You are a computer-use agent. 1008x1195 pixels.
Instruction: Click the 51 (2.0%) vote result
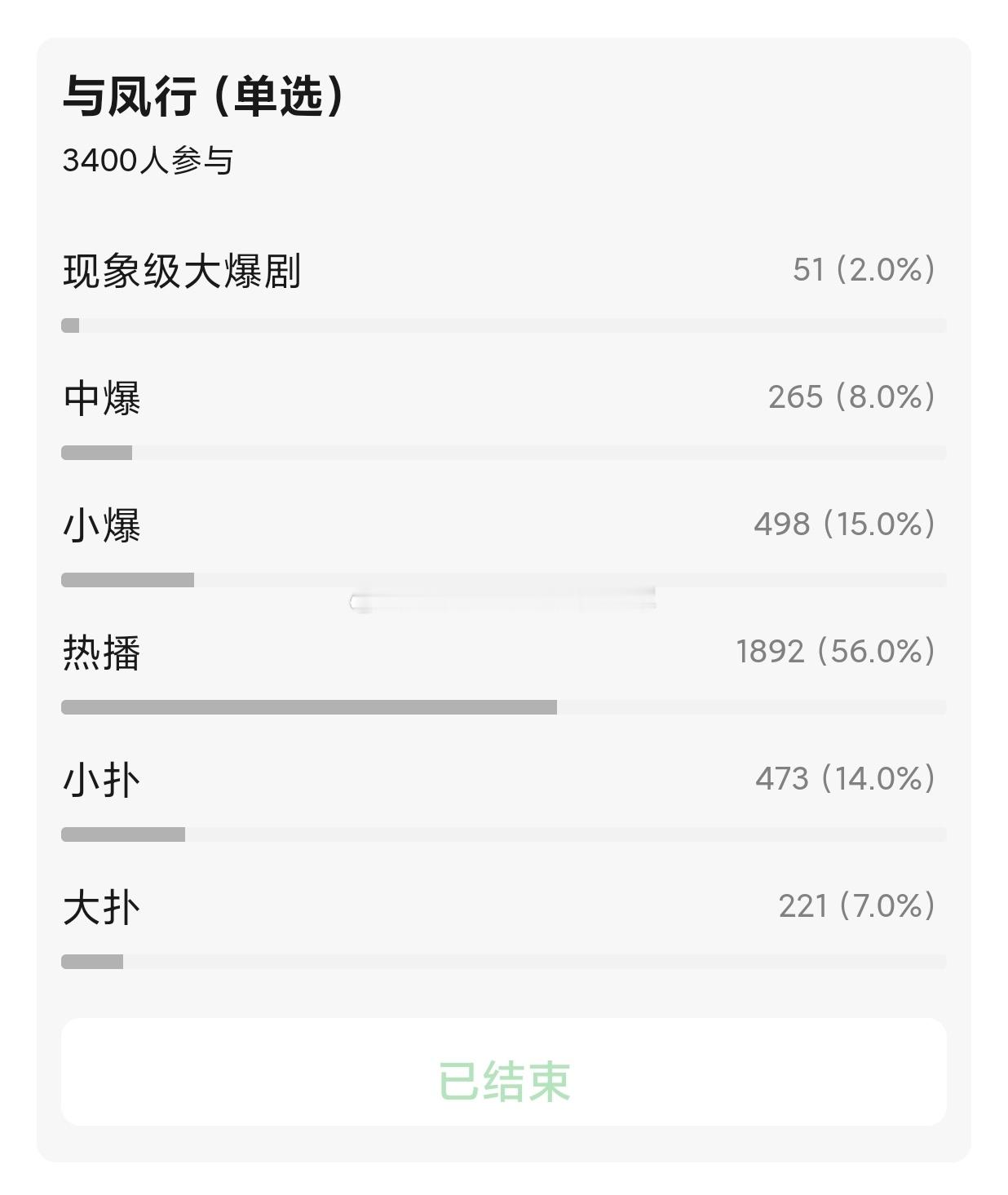click(x=864, y=270)
